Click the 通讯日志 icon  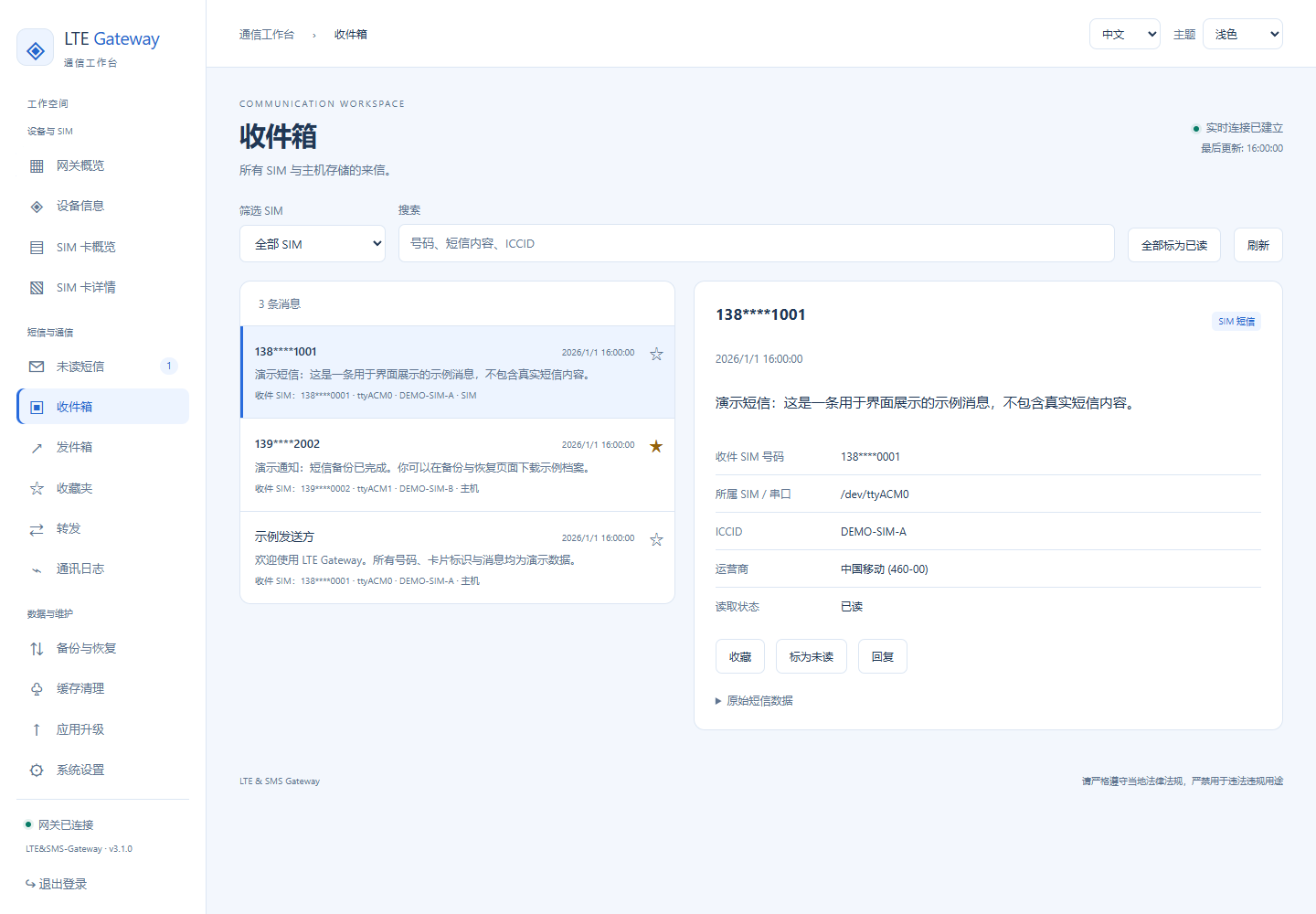coord(37,569)
